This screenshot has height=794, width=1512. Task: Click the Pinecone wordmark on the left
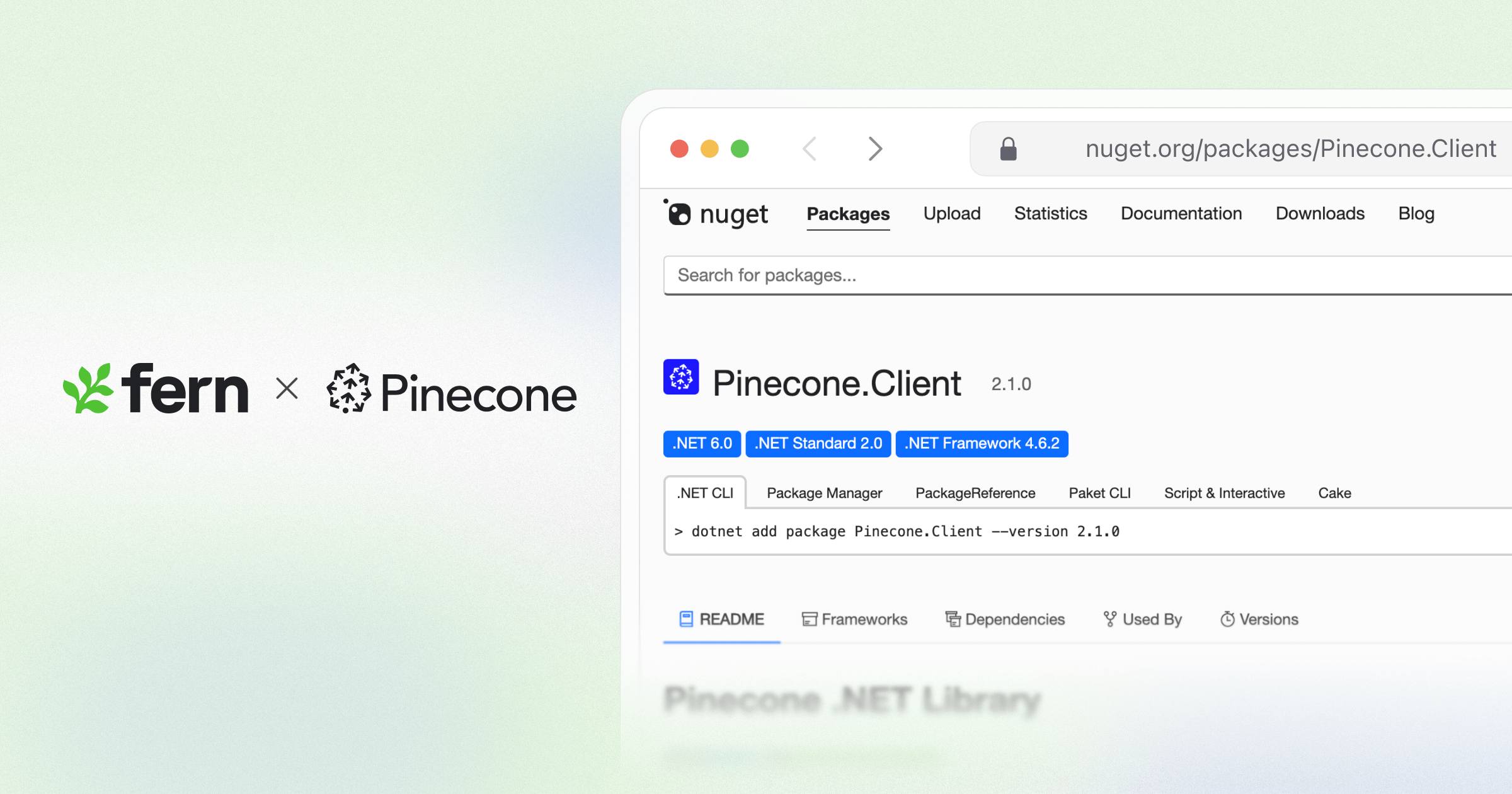point(479,393)
